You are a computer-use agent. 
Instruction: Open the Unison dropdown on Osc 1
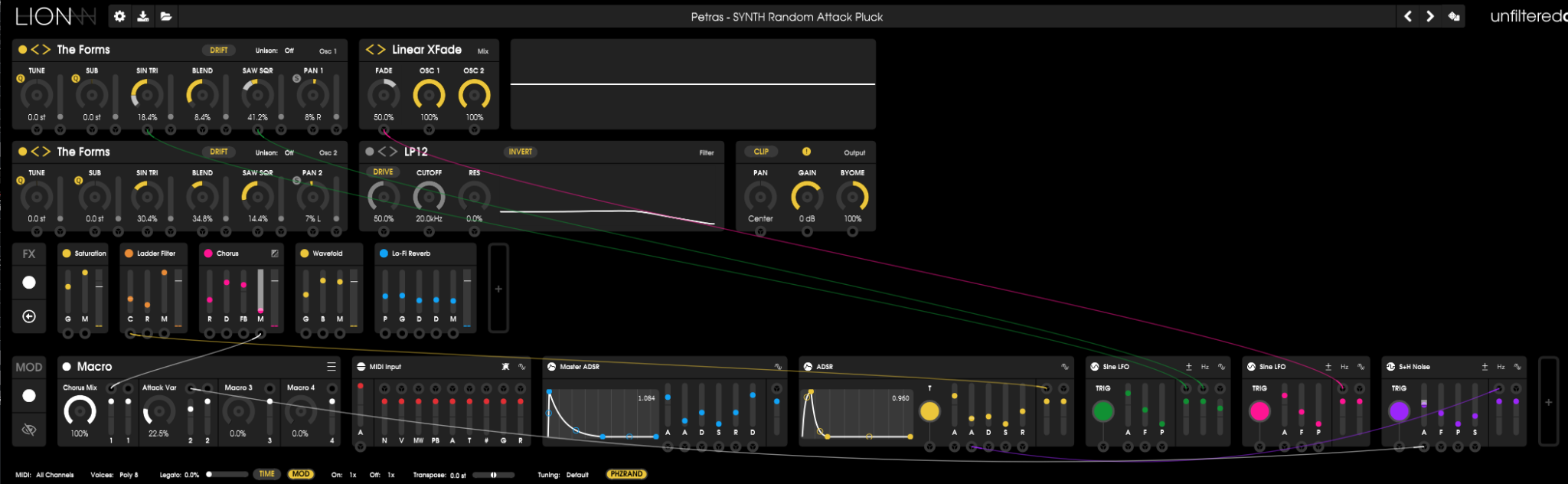(x=289, y=51)
